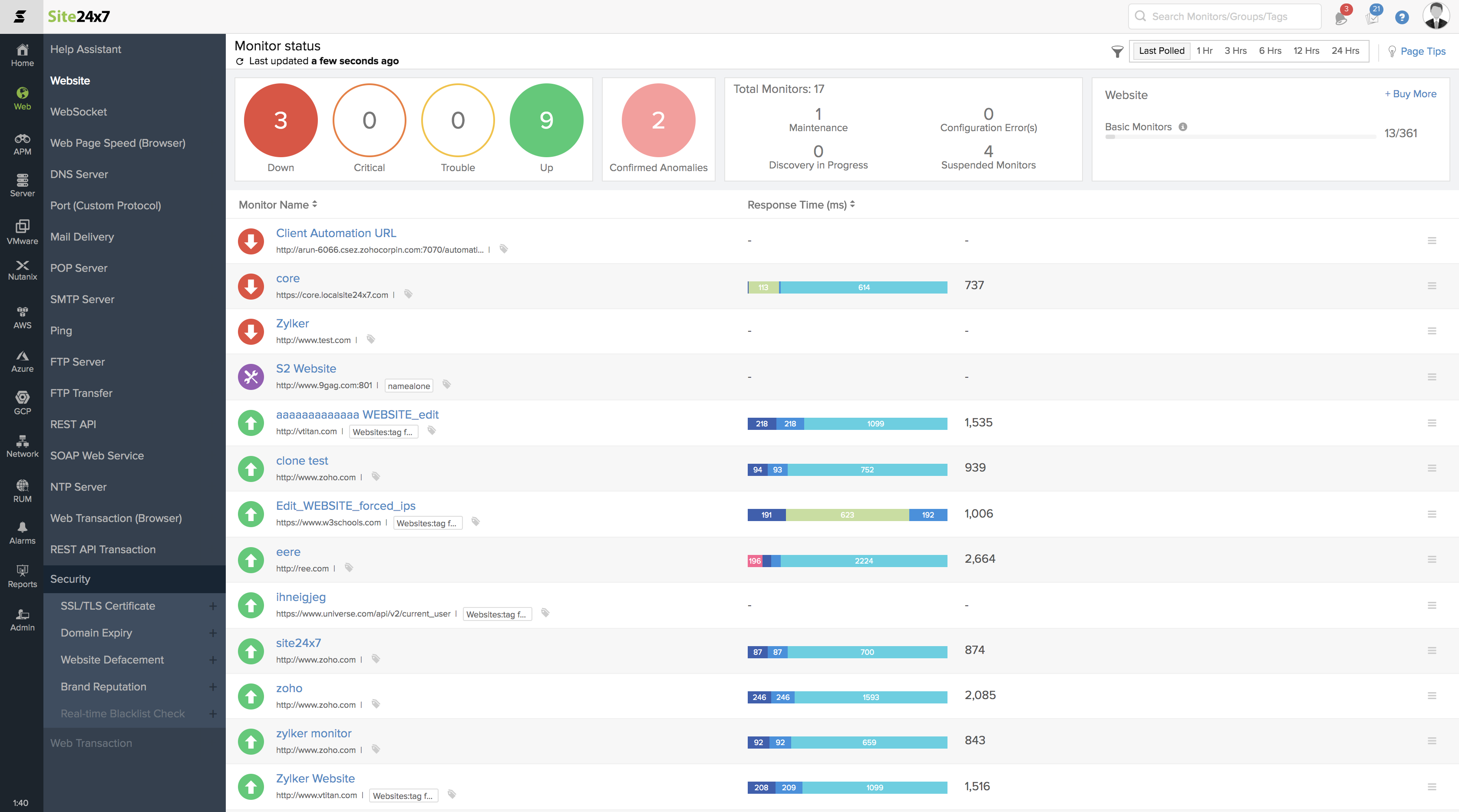Click the + Buy More link
The width and height of the screenshot is (1459, 812).
(1410, 94)
